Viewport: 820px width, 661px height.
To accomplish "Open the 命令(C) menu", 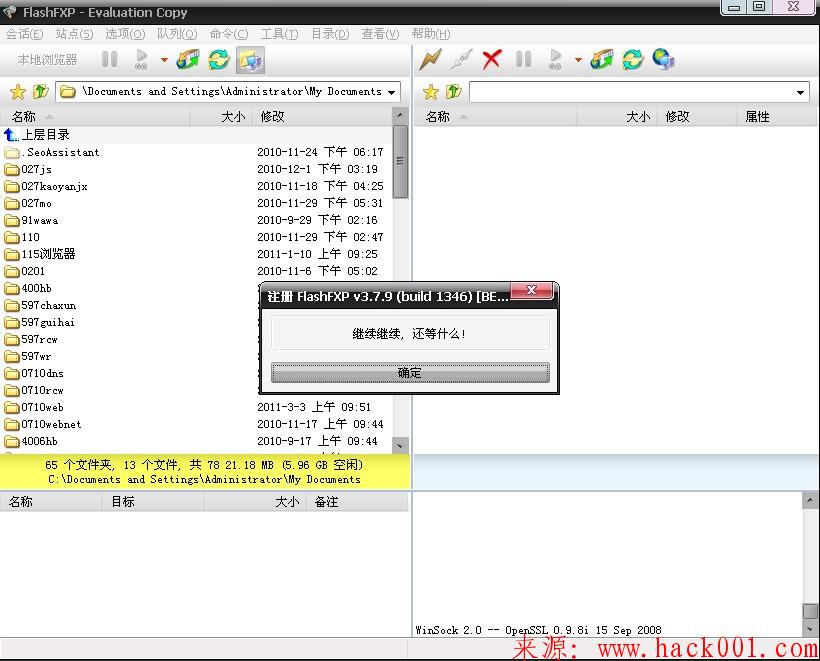I will [x=229, y=34].
